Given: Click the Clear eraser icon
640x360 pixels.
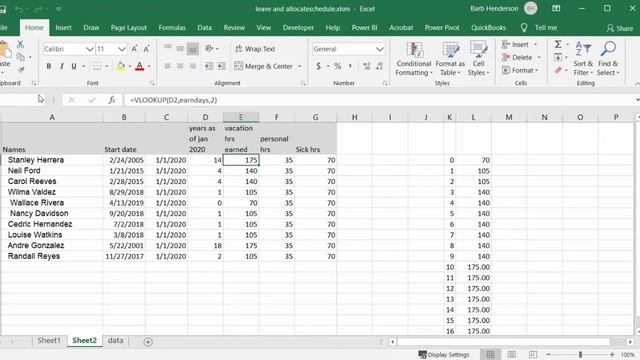Looking at the screenshot, I should pos(558,71).
